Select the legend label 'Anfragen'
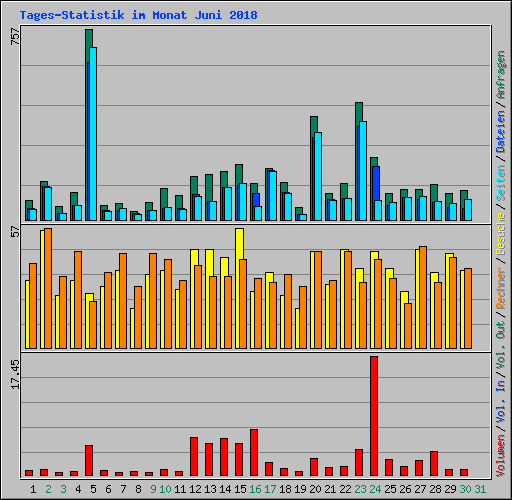Screen dimensions: 512x500 [501, 75]
